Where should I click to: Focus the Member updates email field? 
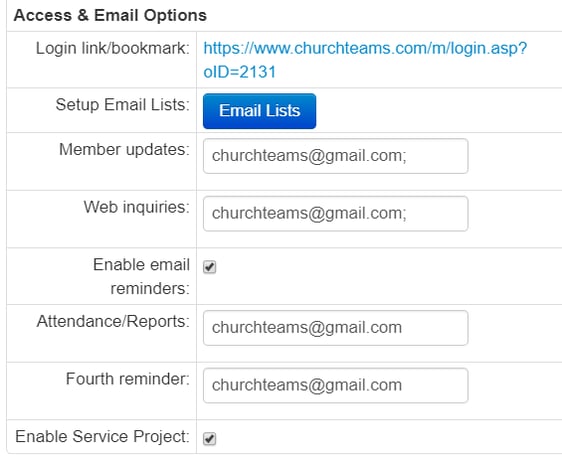[x=335, y=156]
